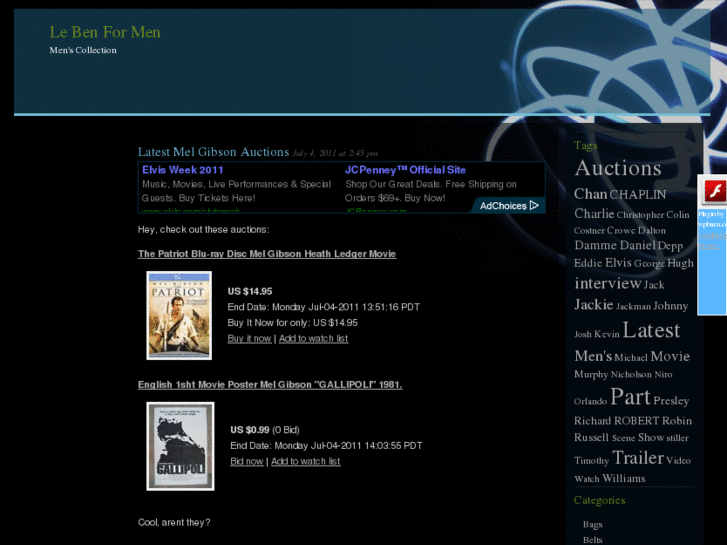Select the Dalton tag

click(x=652, y=231)
